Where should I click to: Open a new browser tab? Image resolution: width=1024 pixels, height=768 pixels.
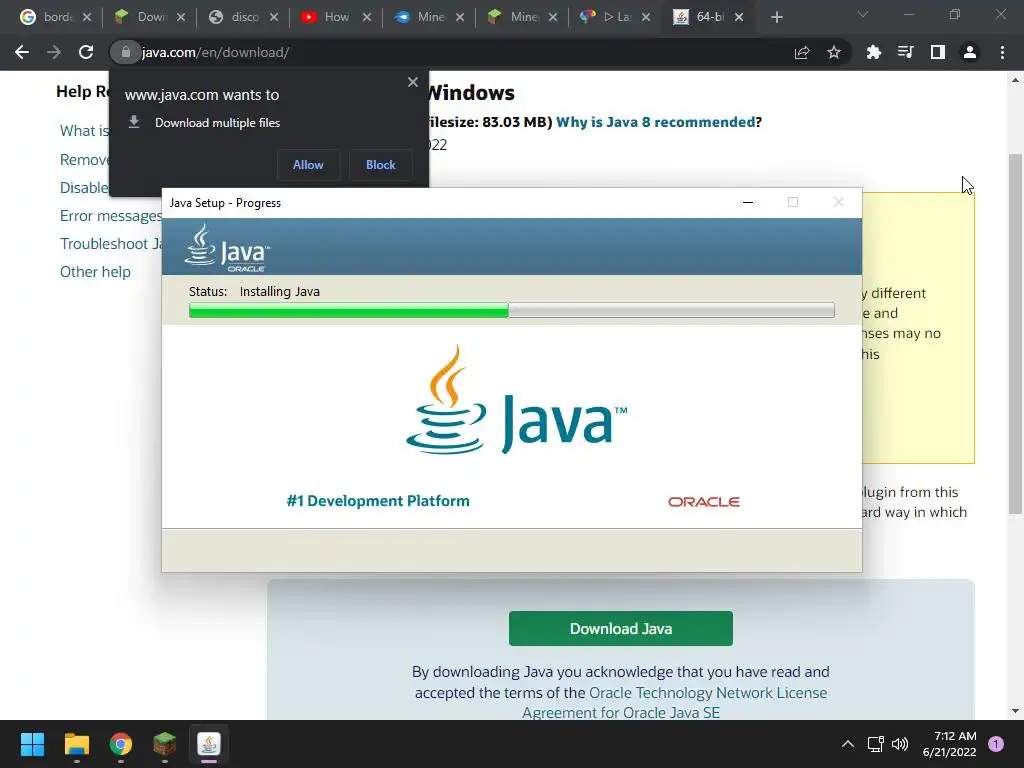776,17
